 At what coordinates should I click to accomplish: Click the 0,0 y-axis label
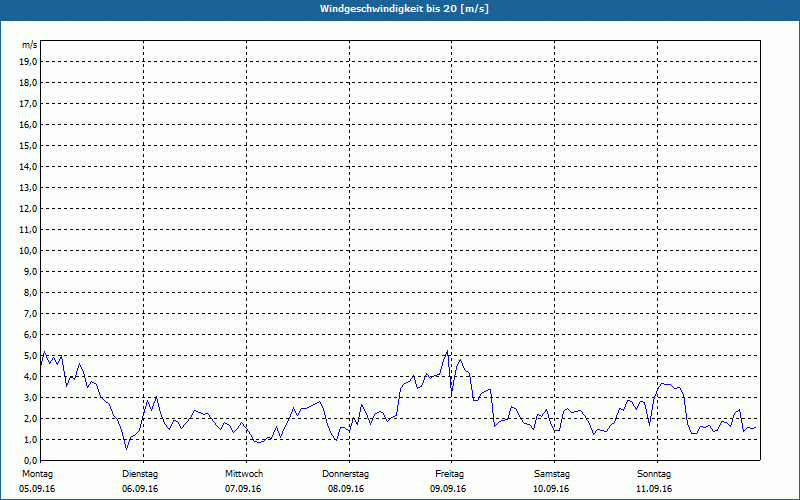click(29, 460)
